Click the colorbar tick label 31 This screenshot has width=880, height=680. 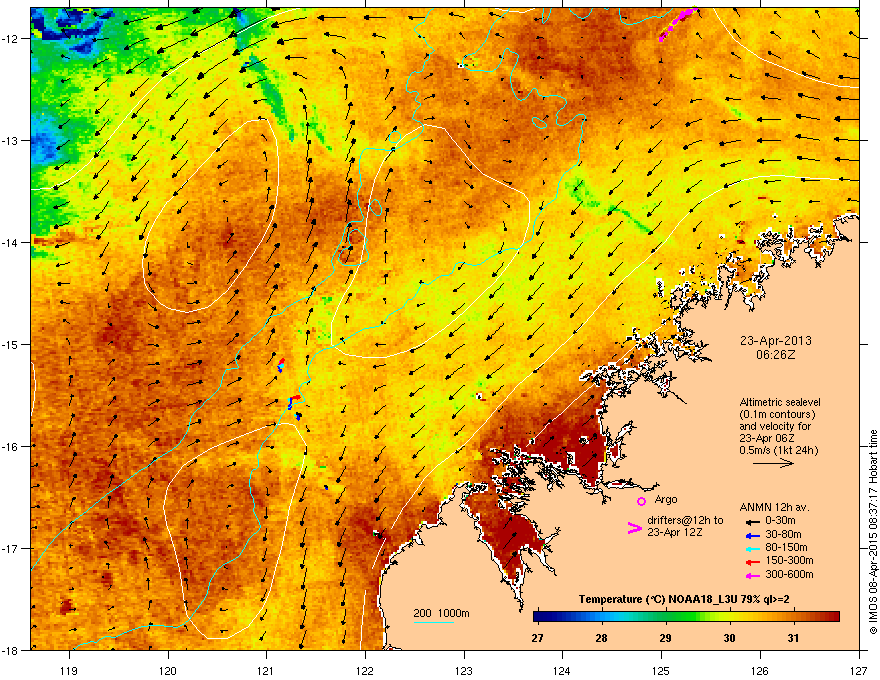point(793,638)
